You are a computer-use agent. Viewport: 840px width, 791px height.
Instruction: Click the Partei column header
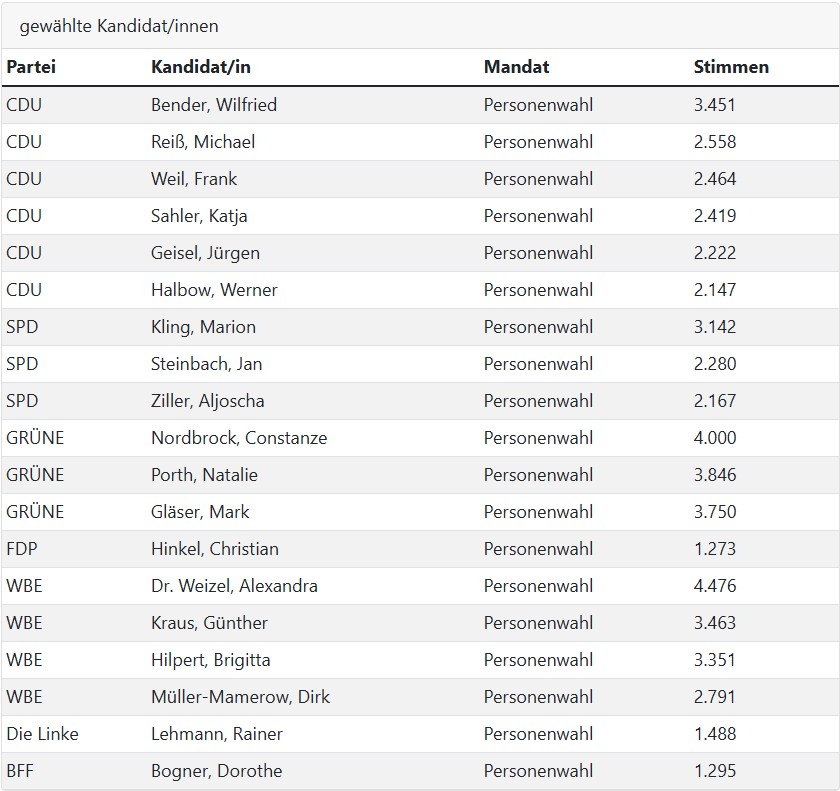pyautogui.click(x=31, y=67)
